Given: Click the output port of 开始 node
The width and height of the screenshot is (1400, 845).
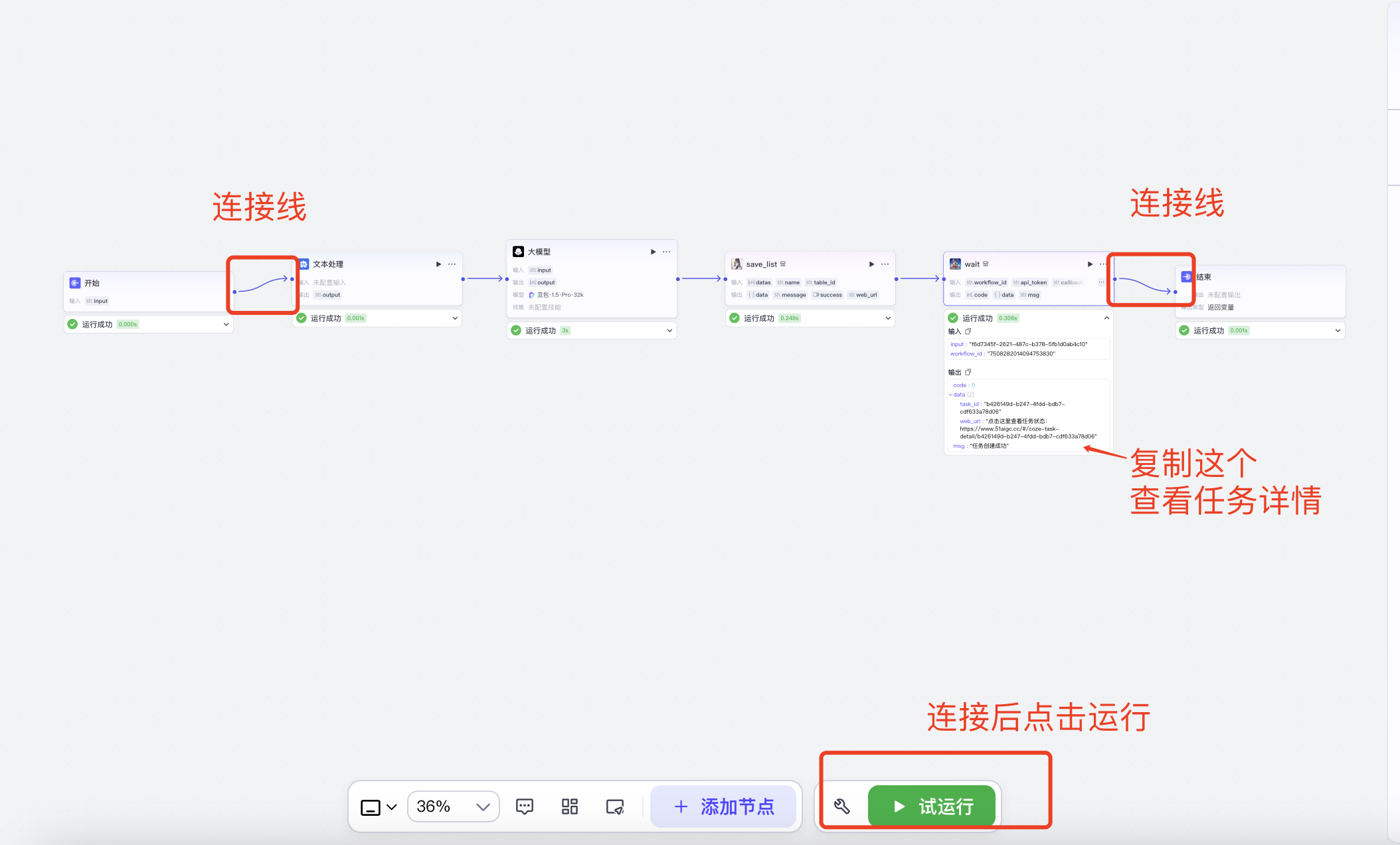Looking at the screenshot, I should pos(234,292).
